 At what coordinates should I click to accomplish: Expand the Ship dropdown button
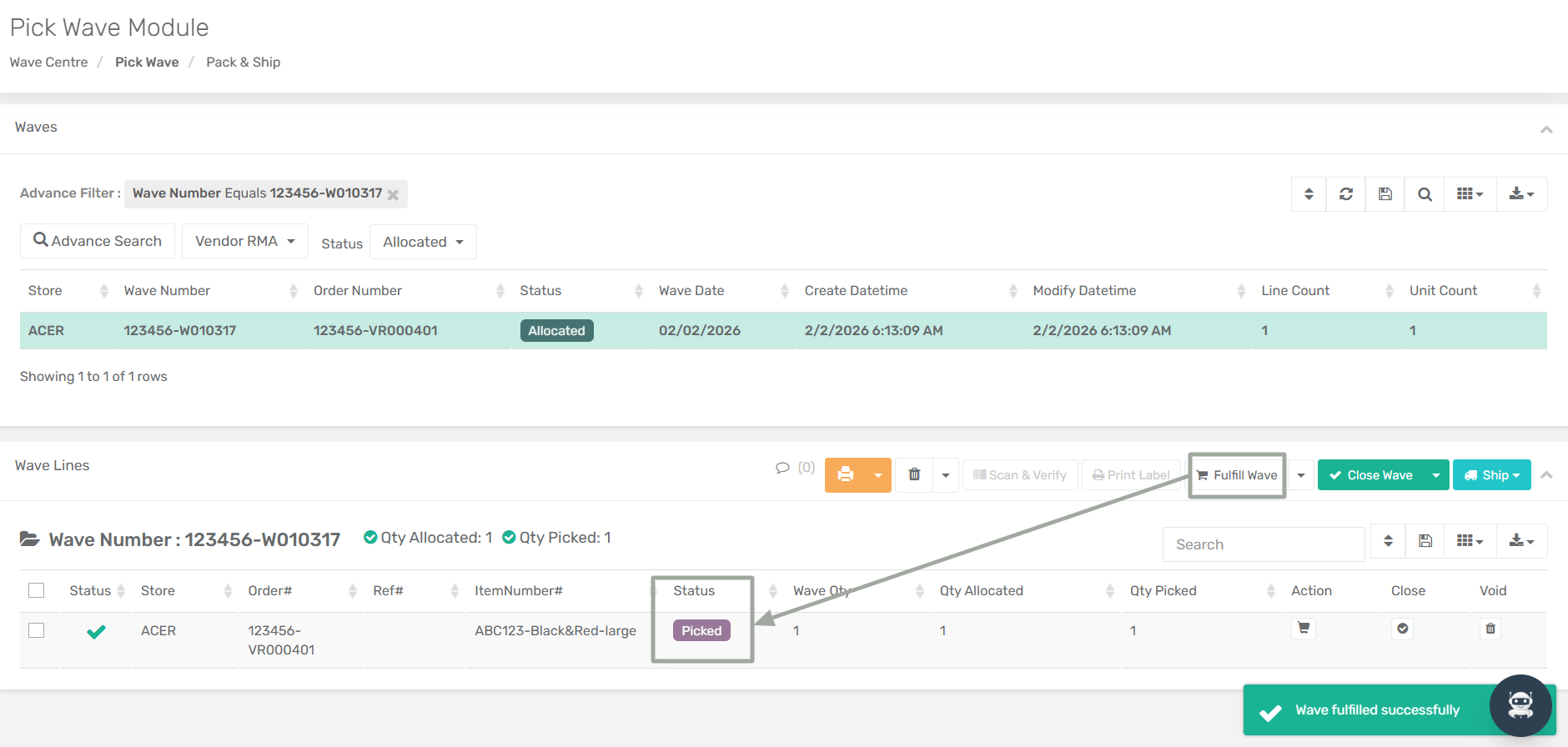1492,475
